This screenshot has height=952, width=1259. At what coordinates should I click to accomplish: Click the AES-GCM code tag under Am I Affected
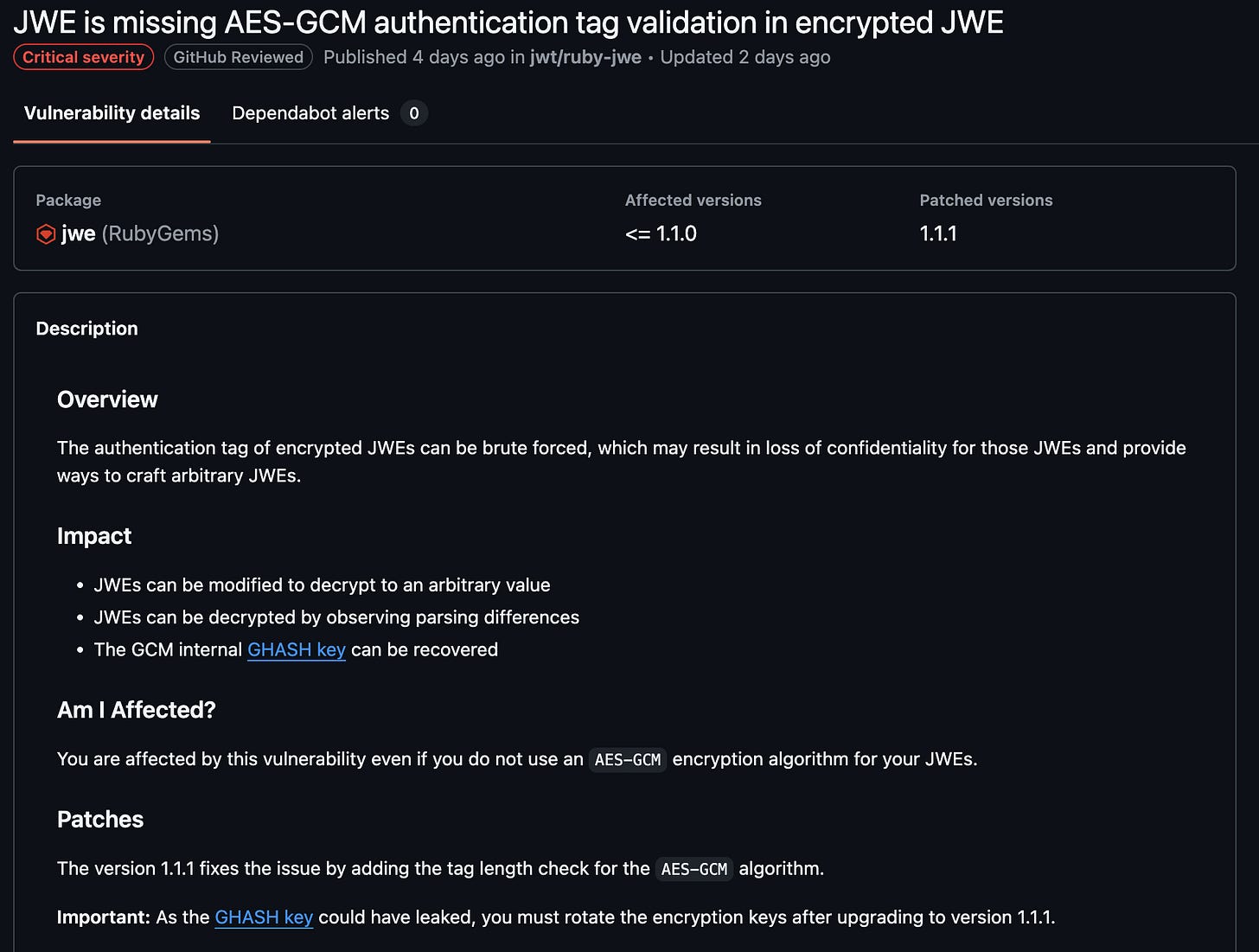628,759
